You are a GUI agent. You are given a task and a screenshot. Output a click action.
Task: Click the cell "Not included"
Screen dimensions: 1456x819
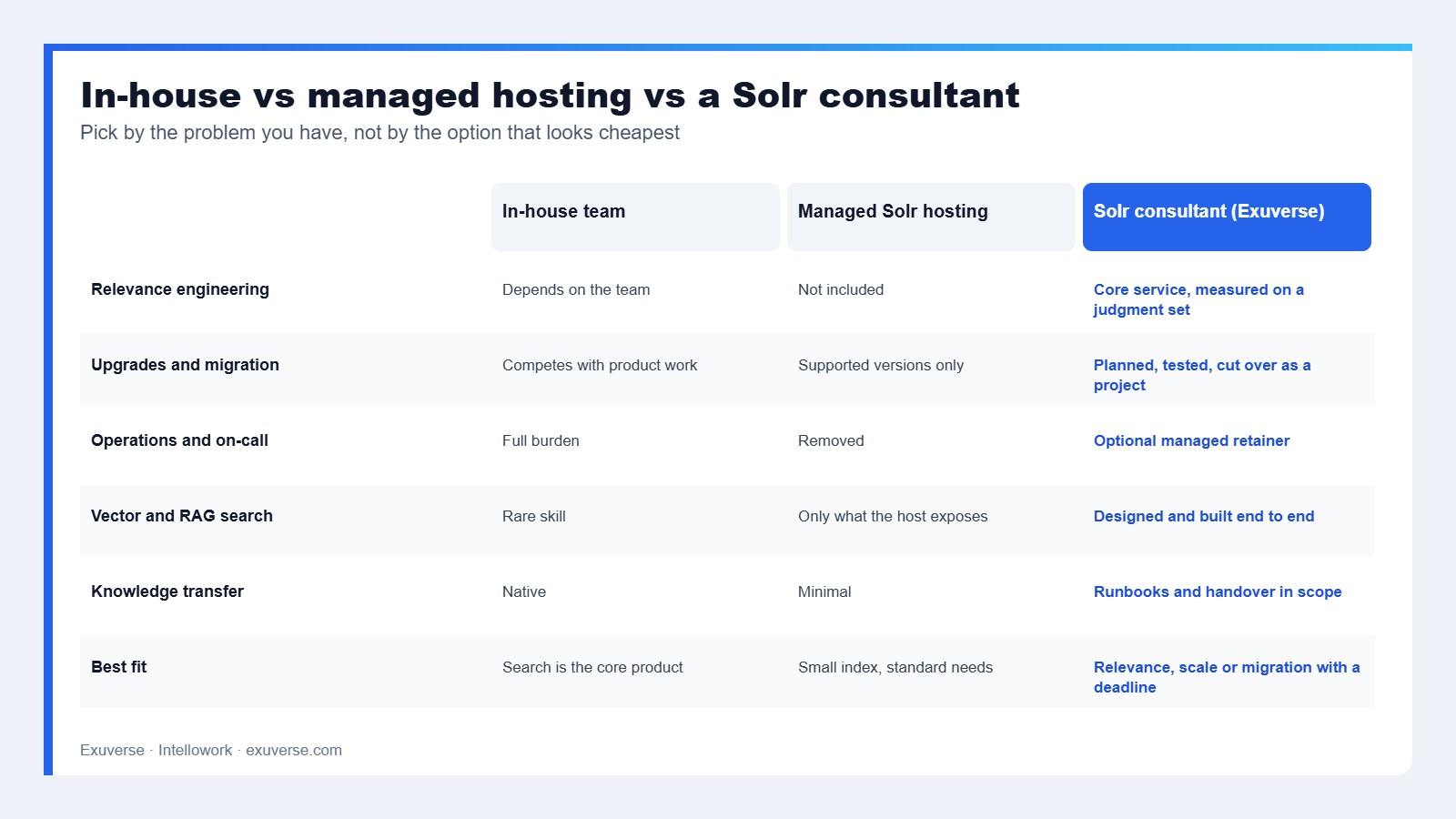pos(841,289)
